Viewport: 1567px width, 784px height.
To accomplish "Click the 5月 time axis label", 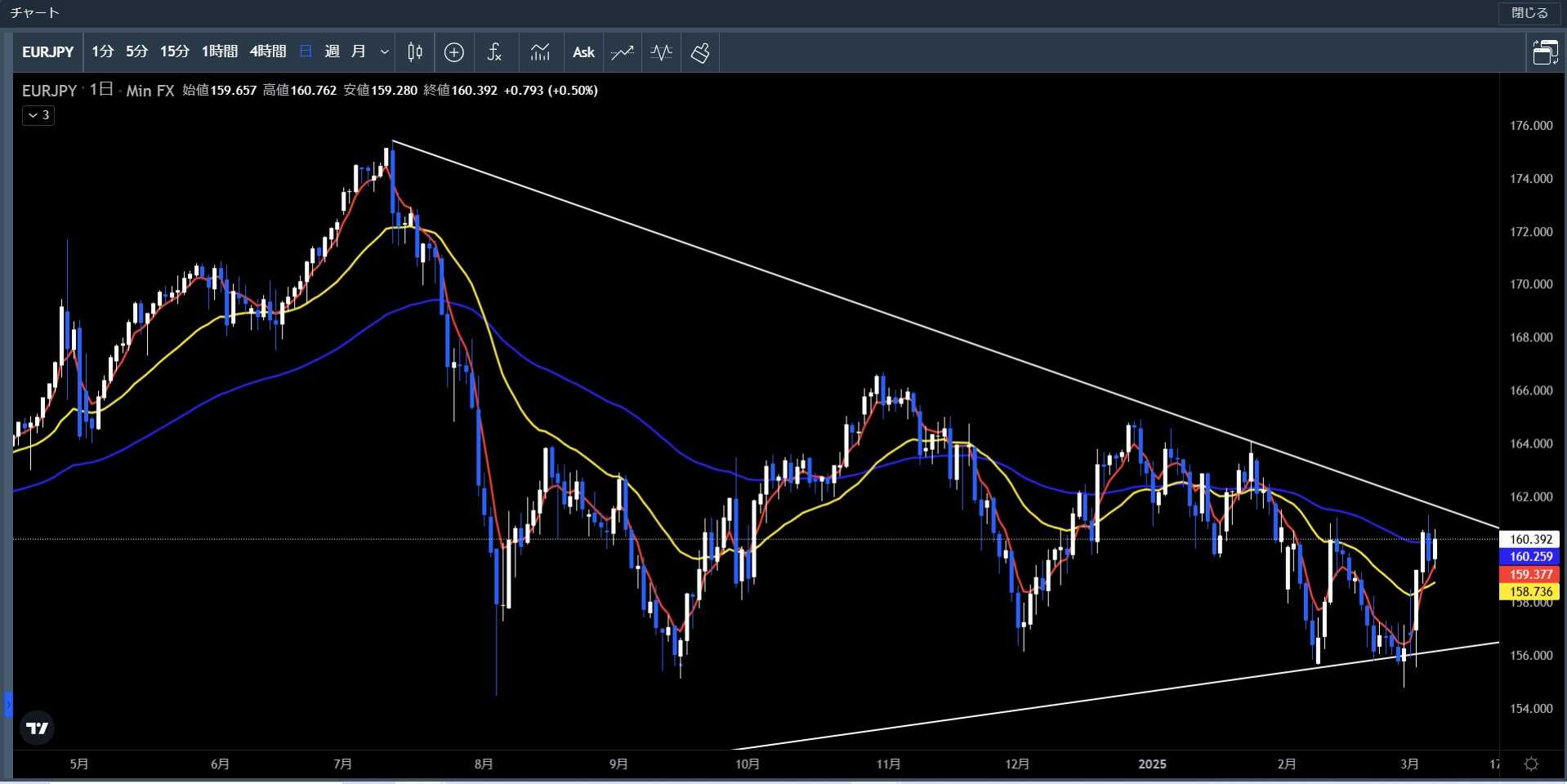I will (79, 764).
